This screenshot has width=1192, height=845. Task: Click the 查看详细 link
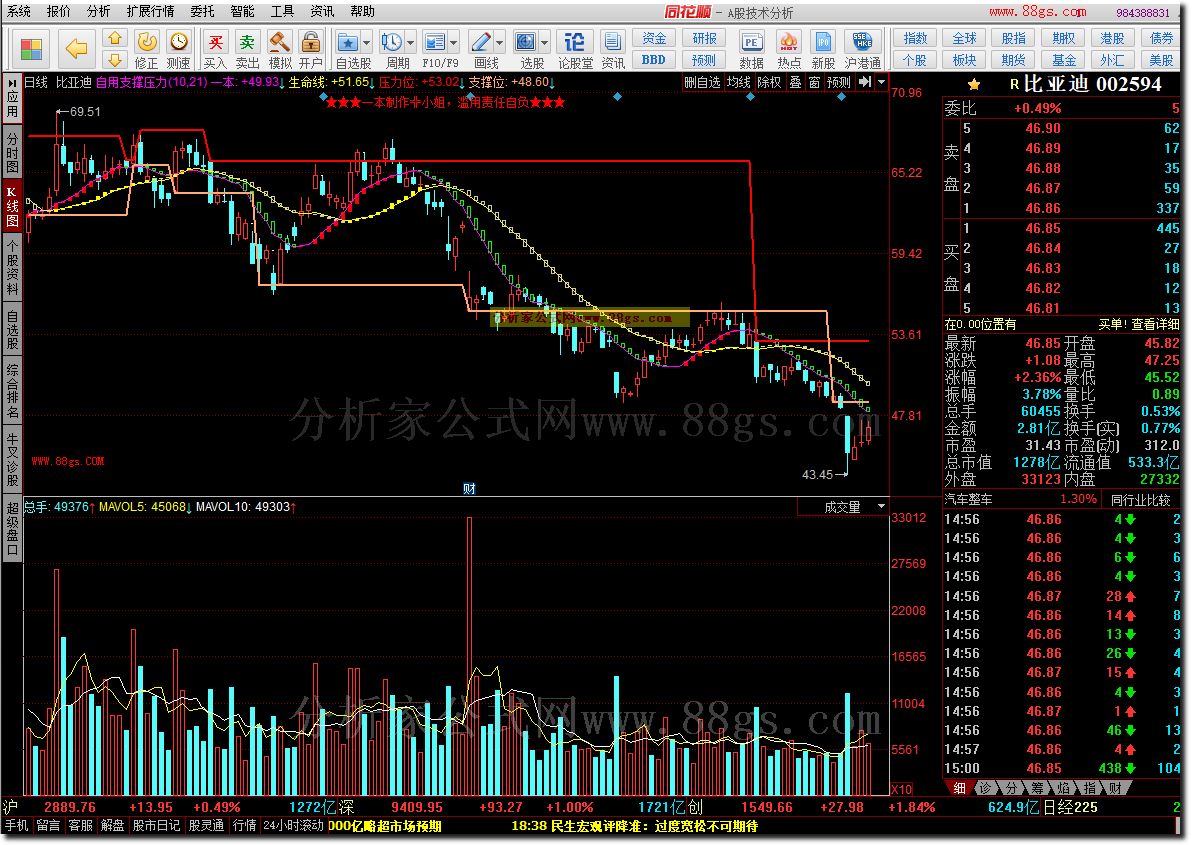1156,324
